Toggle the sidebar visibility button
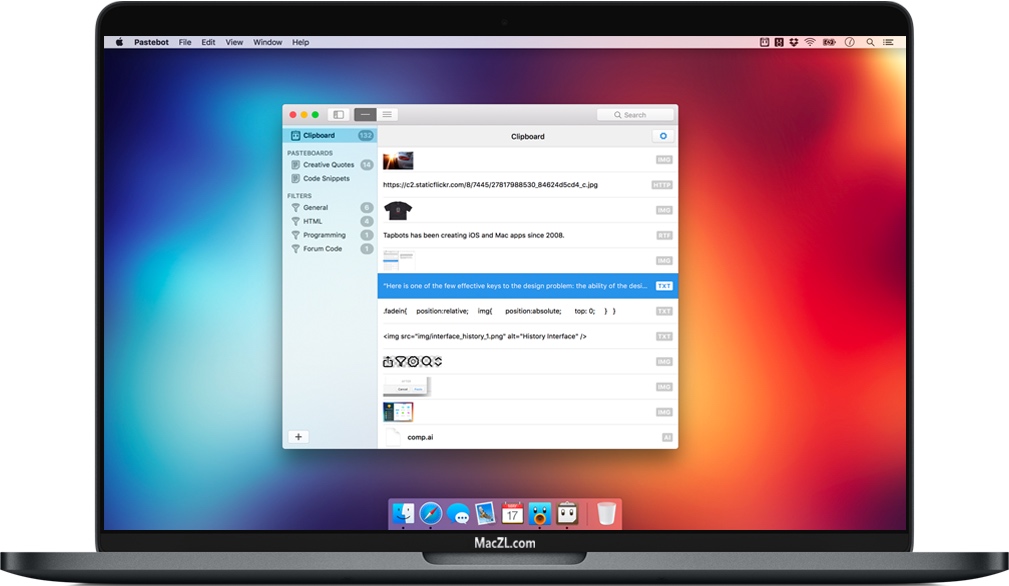 (338, 114)
